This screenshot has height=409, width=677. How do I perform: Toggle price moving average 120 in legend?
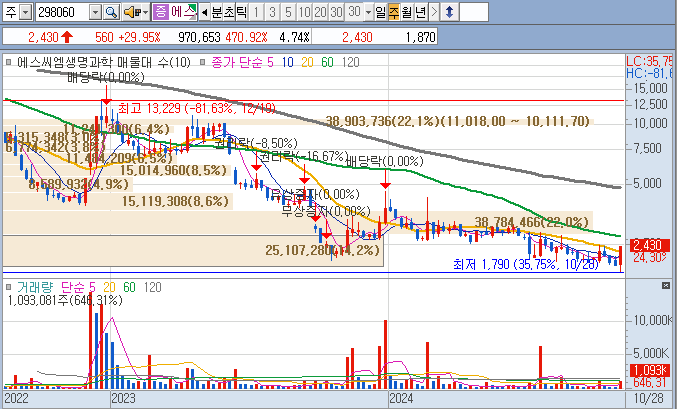pos(351,63)
